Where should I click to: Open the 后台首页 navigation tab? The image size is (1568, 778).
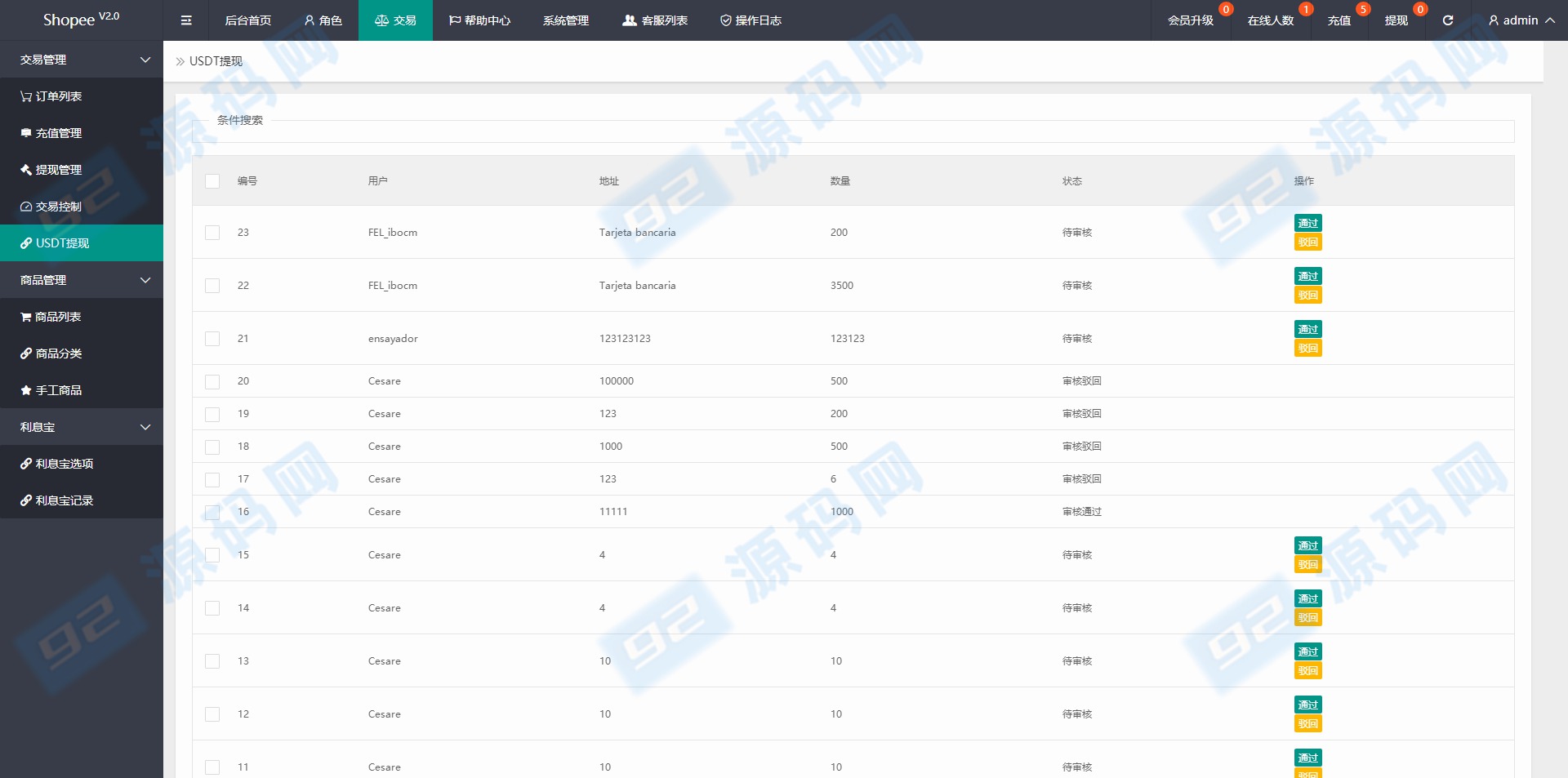248,20
